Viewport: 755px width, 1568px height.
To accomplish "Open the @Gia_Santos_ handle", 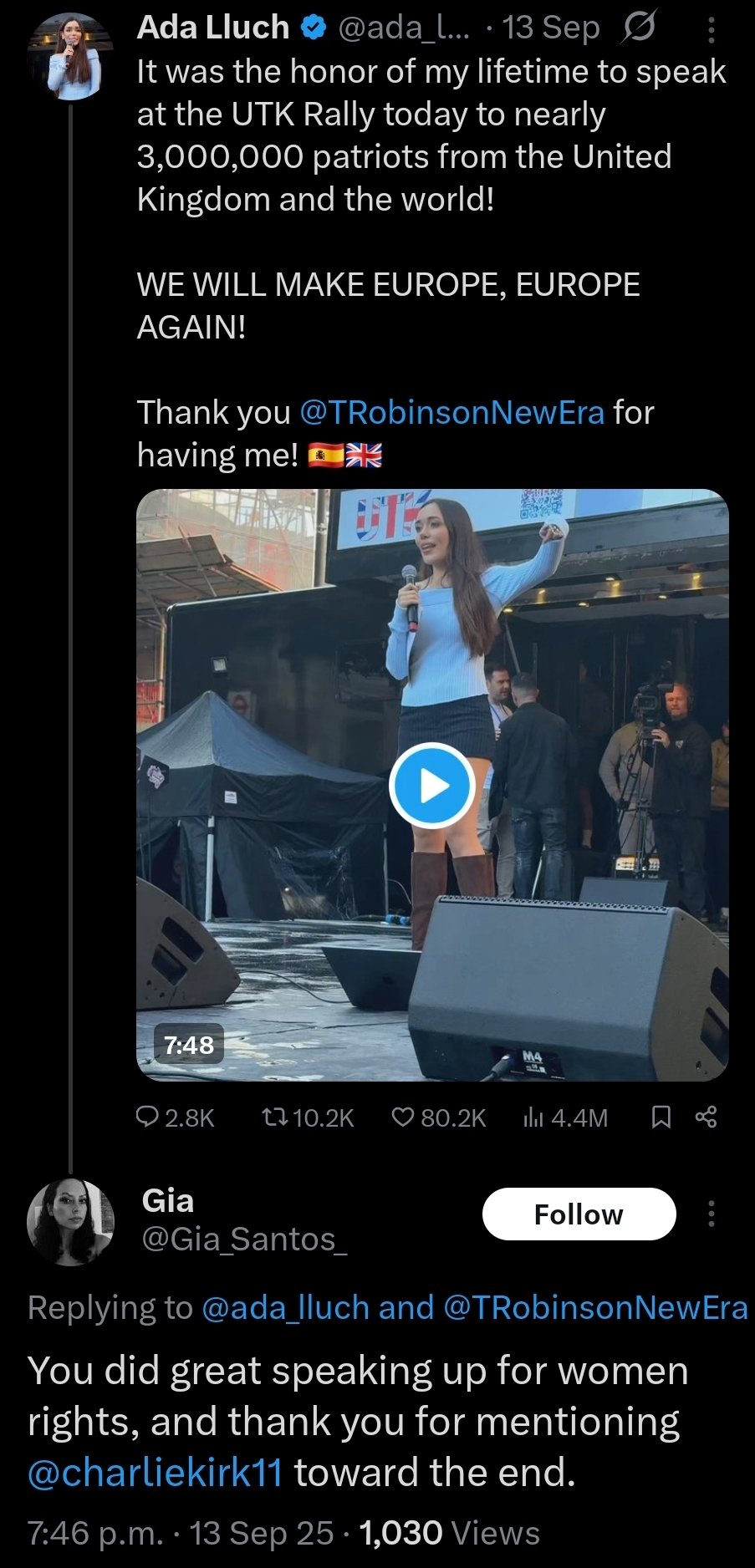I will pos(244,1239).
